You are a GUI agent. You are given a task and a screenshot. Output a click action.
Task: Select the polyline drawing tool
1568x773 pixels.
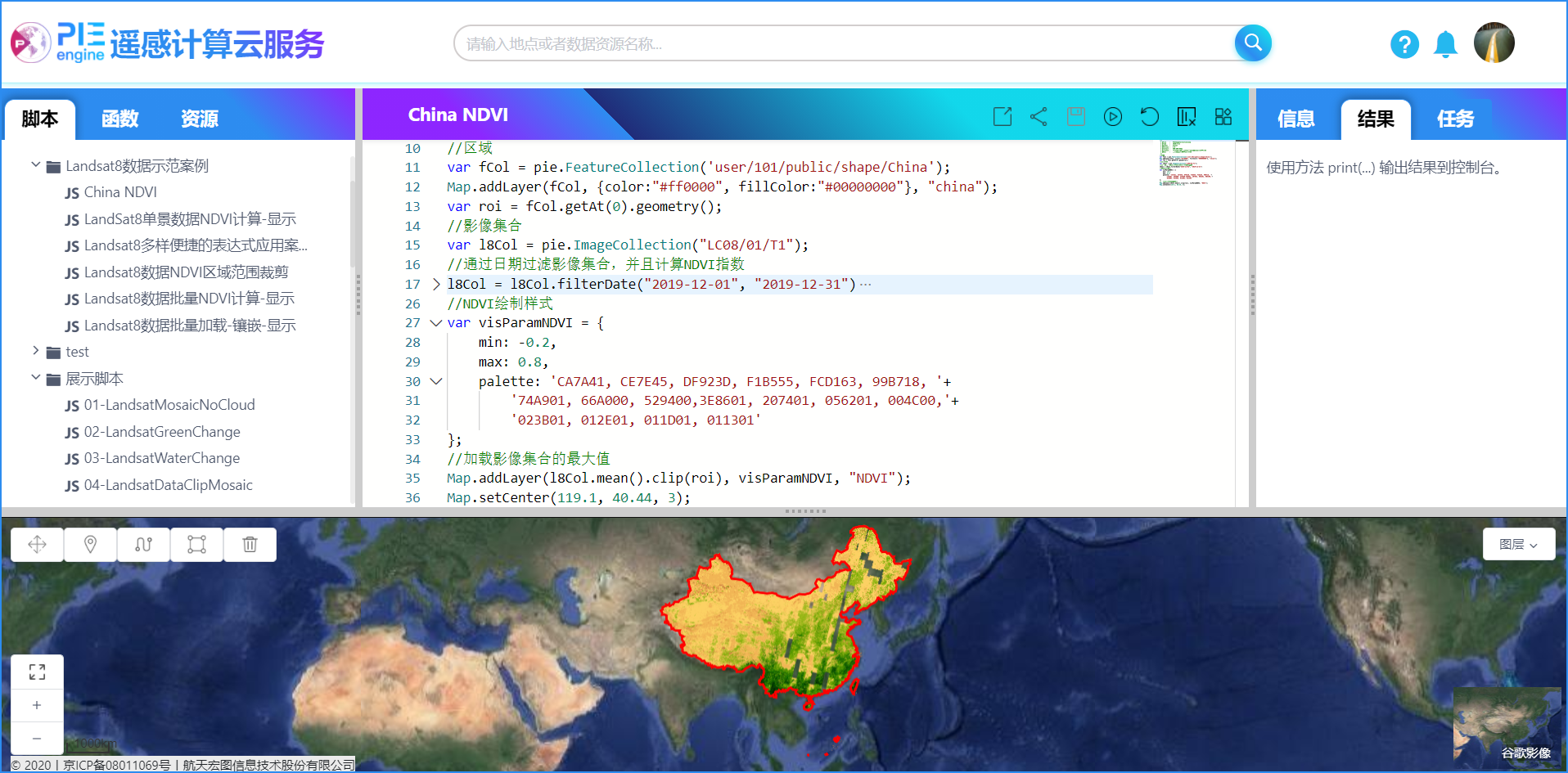click(143, 545)
